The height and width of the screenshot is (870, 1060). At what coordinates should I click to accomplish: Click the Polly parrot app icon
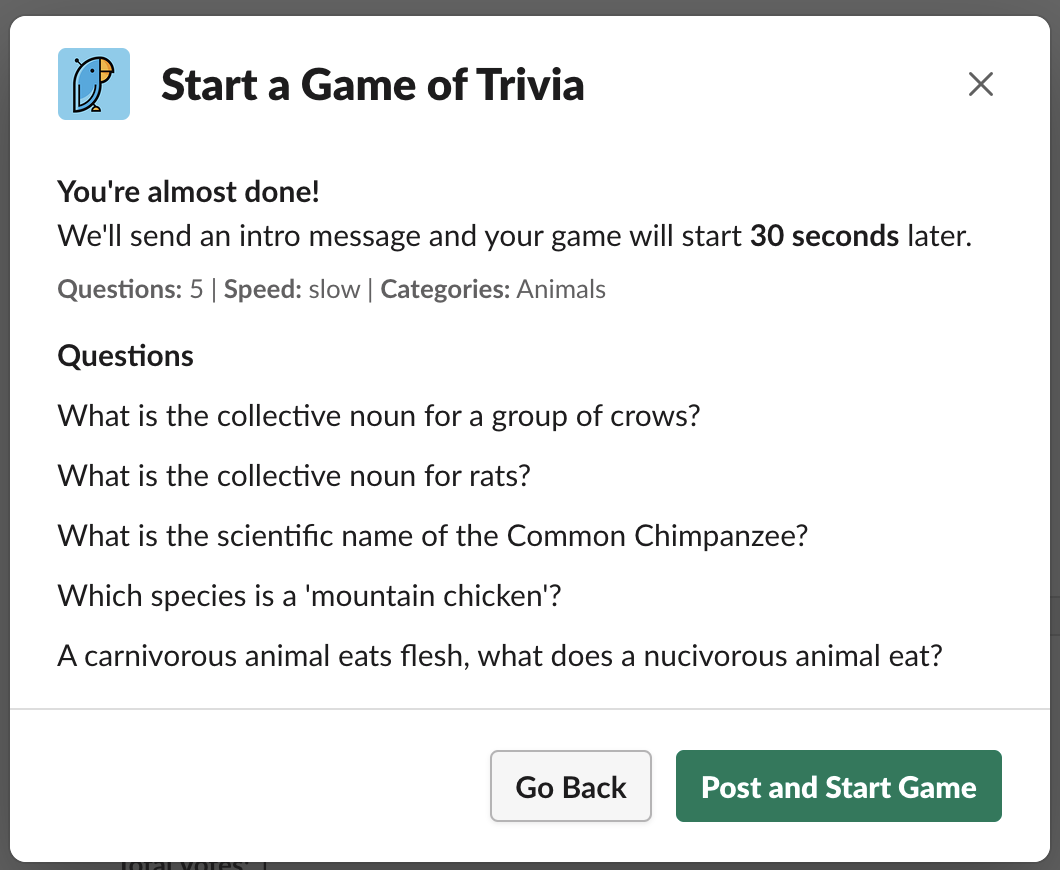point(94,84)
